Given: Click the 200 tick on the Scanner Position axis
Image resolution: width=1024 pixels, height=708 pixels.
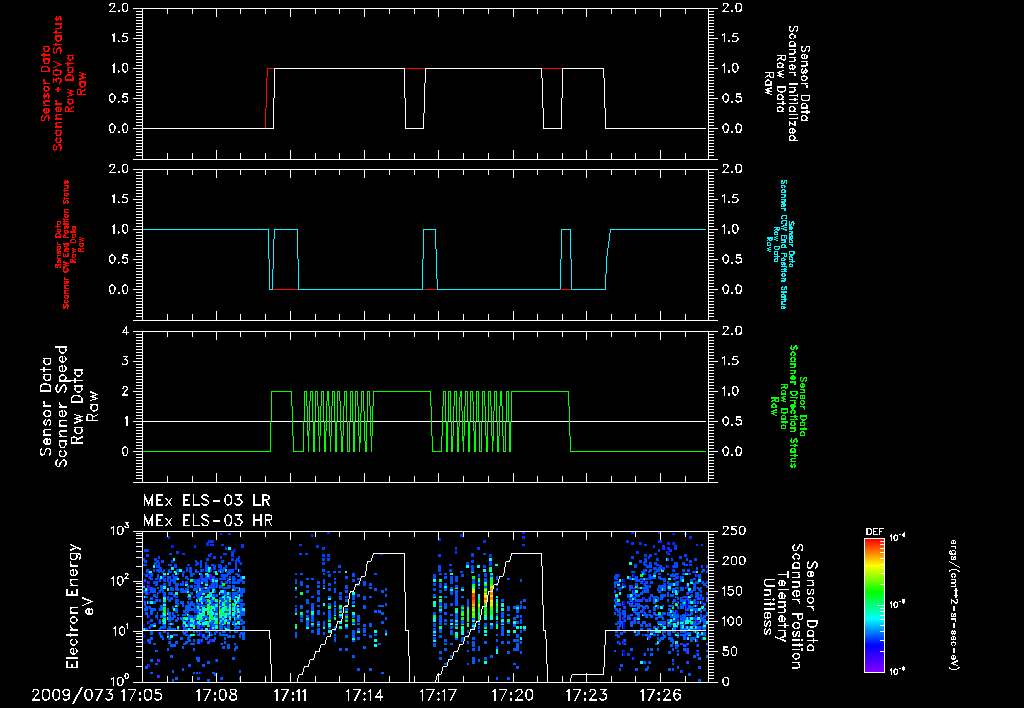Looking at the screenshot, I should click(x=734, y=561).
